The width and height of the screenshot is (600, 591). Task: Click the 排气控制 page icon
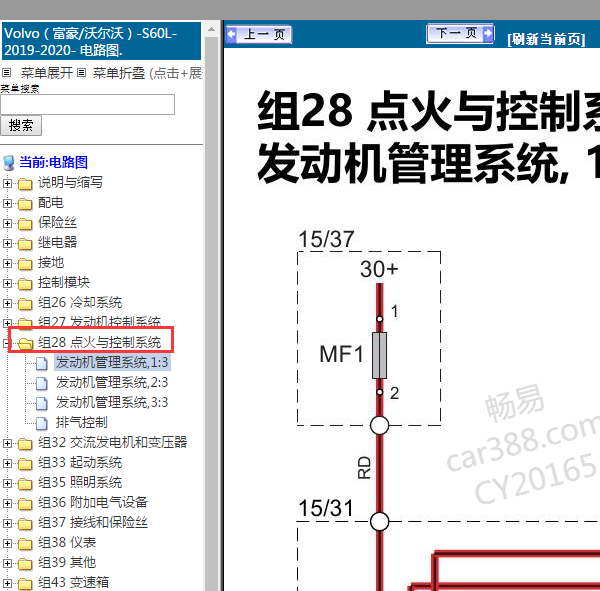point(42,423)
